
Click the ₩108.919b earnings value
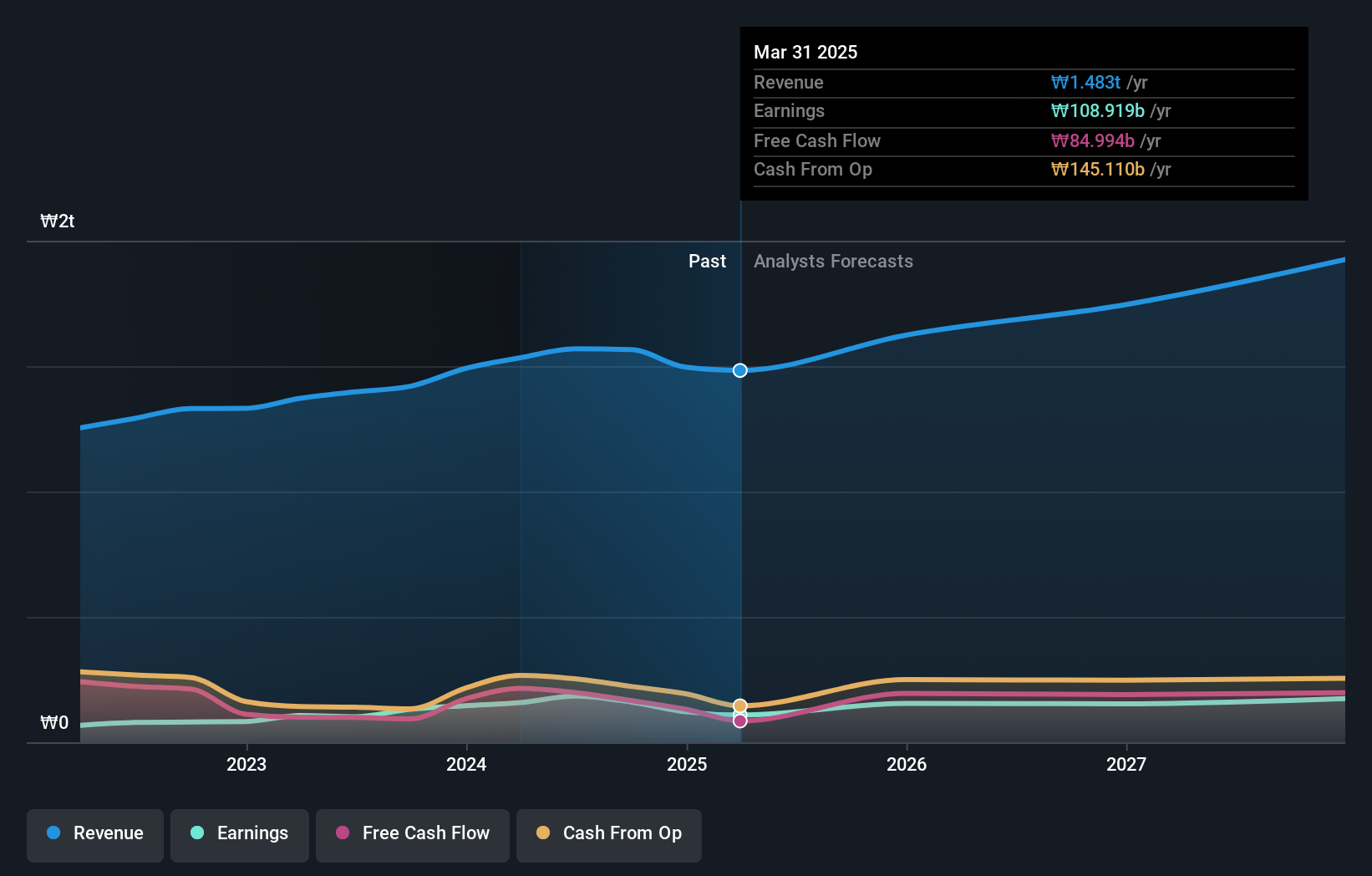[1098, 110]
